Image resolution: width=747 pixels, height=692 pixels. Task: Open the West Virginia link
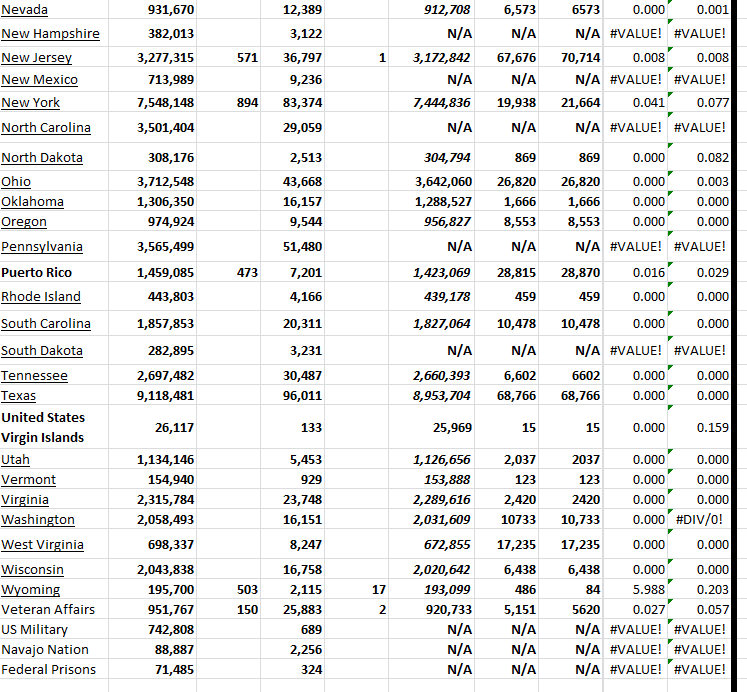pos(42,544)
